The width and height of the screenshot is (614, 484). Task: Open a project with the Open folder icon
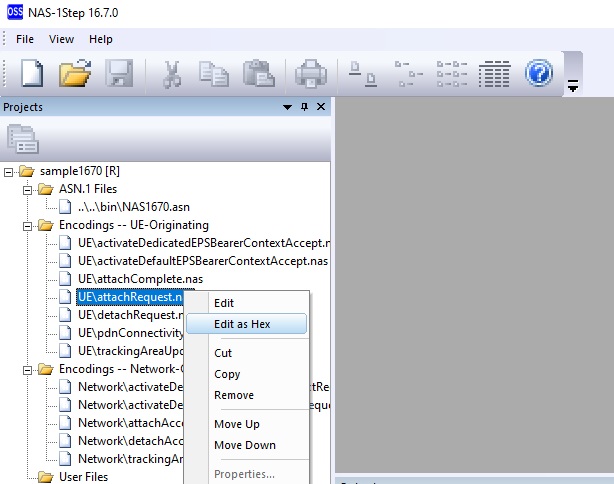(75, 73)
